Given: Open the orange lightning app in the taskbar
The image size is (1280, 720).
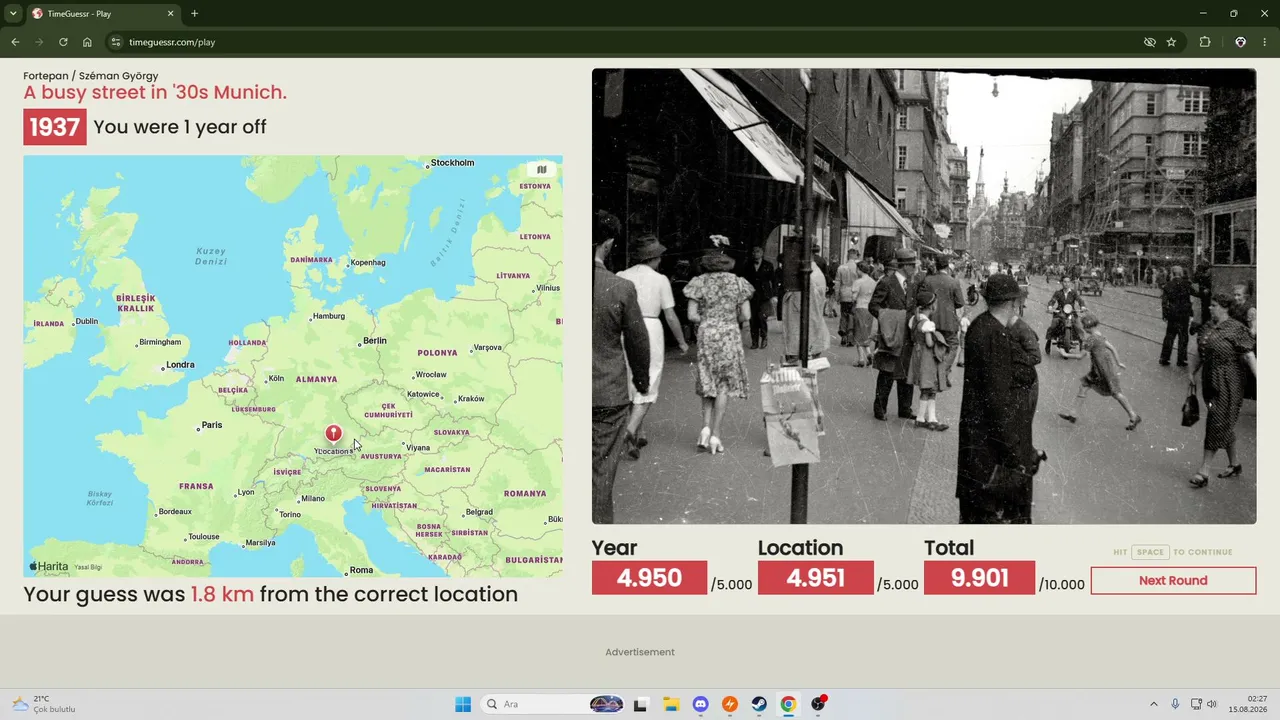Looking at the screenshot, I should tap(730, 704).
